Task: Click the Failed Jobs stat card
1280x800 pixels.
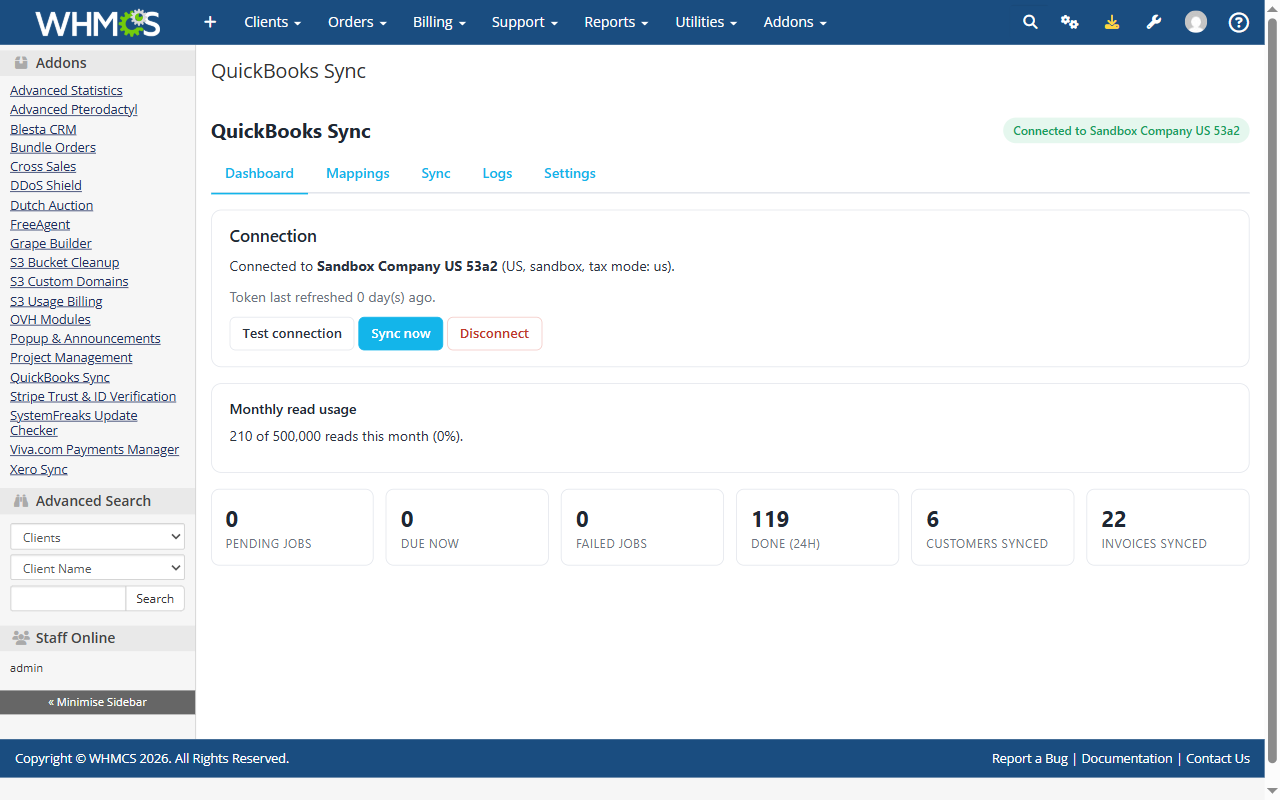Action: pyautogui.click(x=642, y=527)
